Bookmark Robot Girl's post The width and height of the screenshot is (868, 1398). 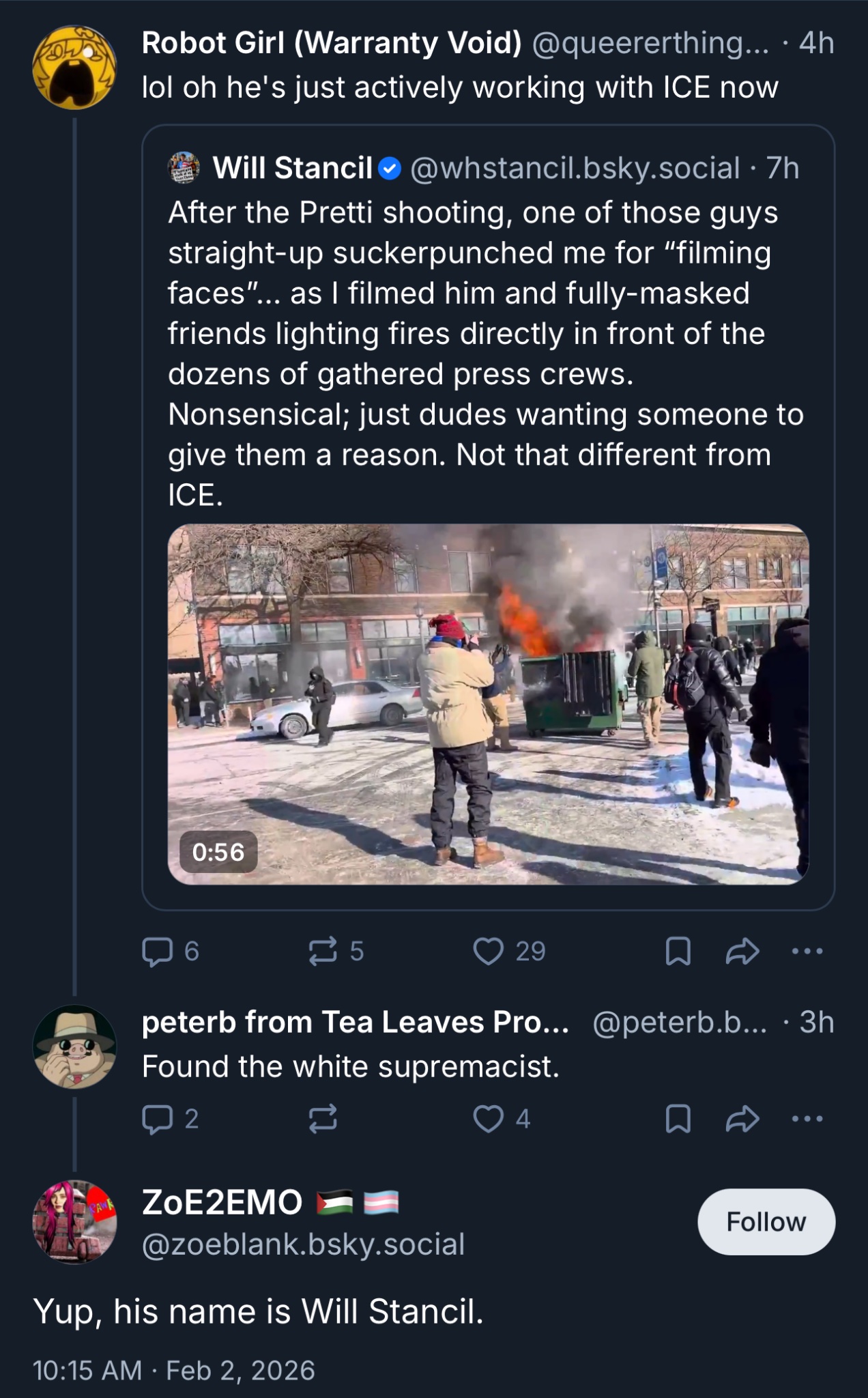(x=678, y=951)
